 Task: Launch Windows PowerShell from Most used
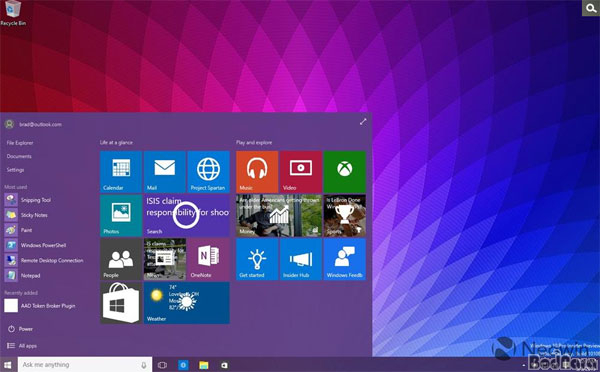pyautogui.click(x=36, y=245)
